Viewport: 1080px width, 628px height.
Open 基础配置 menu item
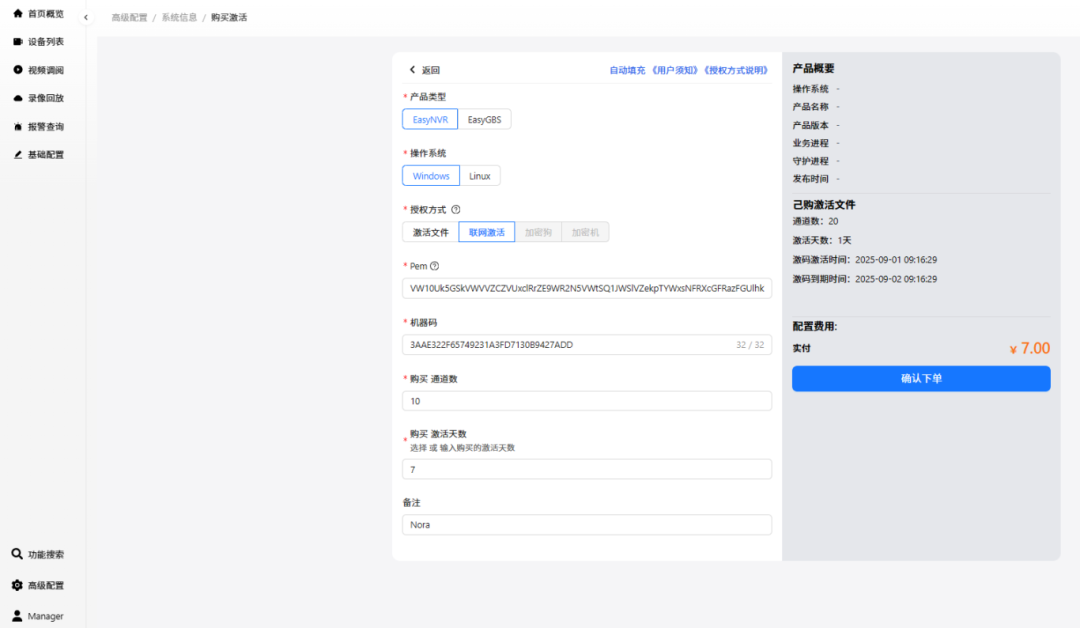pyautogui.click(x=43, y=154)
